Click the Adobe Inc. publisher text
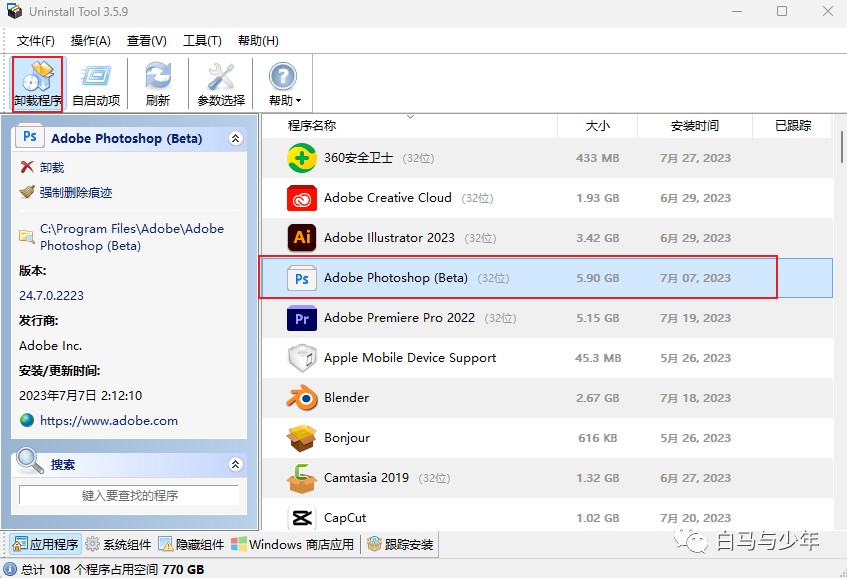The image size is (847, 578). [50, 346]
